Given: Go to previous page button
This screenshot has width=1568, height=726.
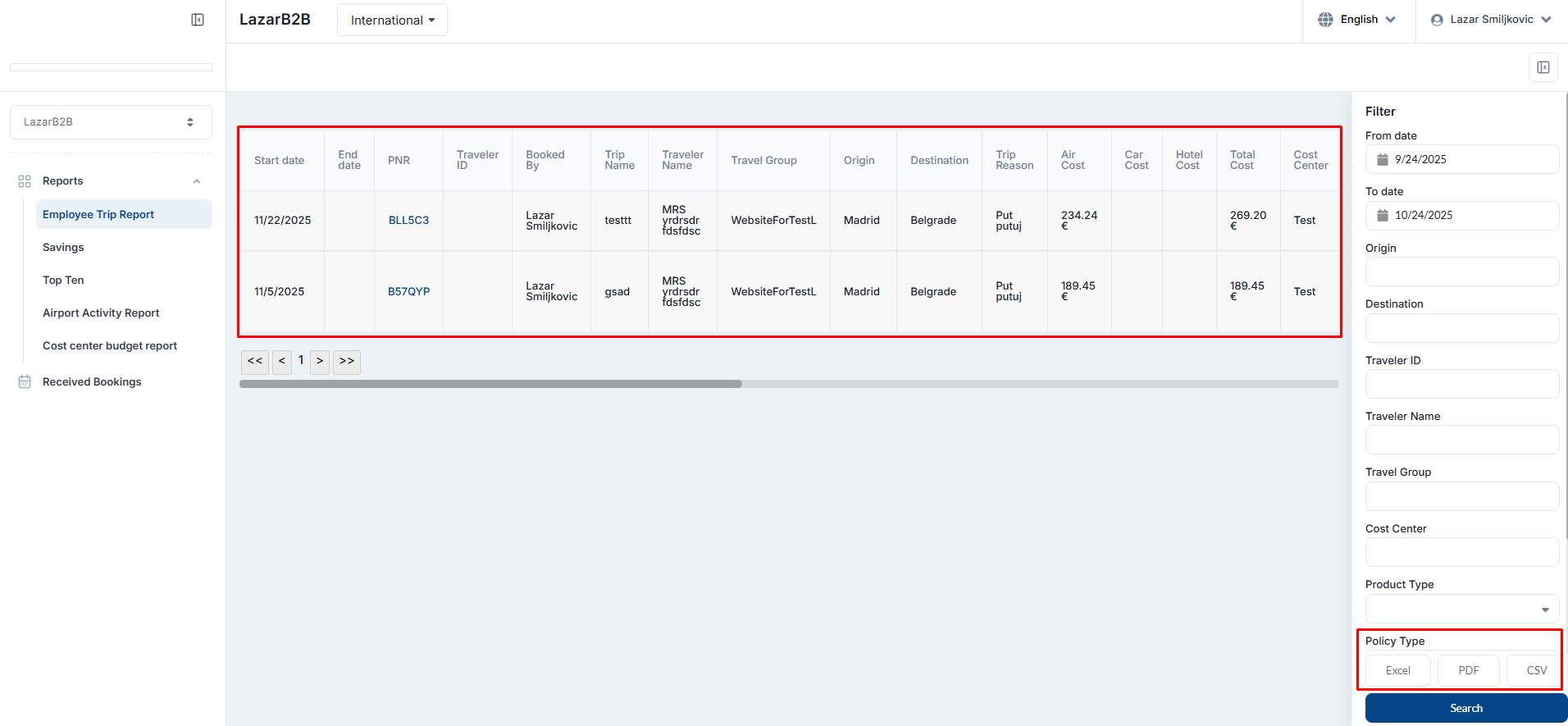Looking at the screenshot, I should point(282,361).
